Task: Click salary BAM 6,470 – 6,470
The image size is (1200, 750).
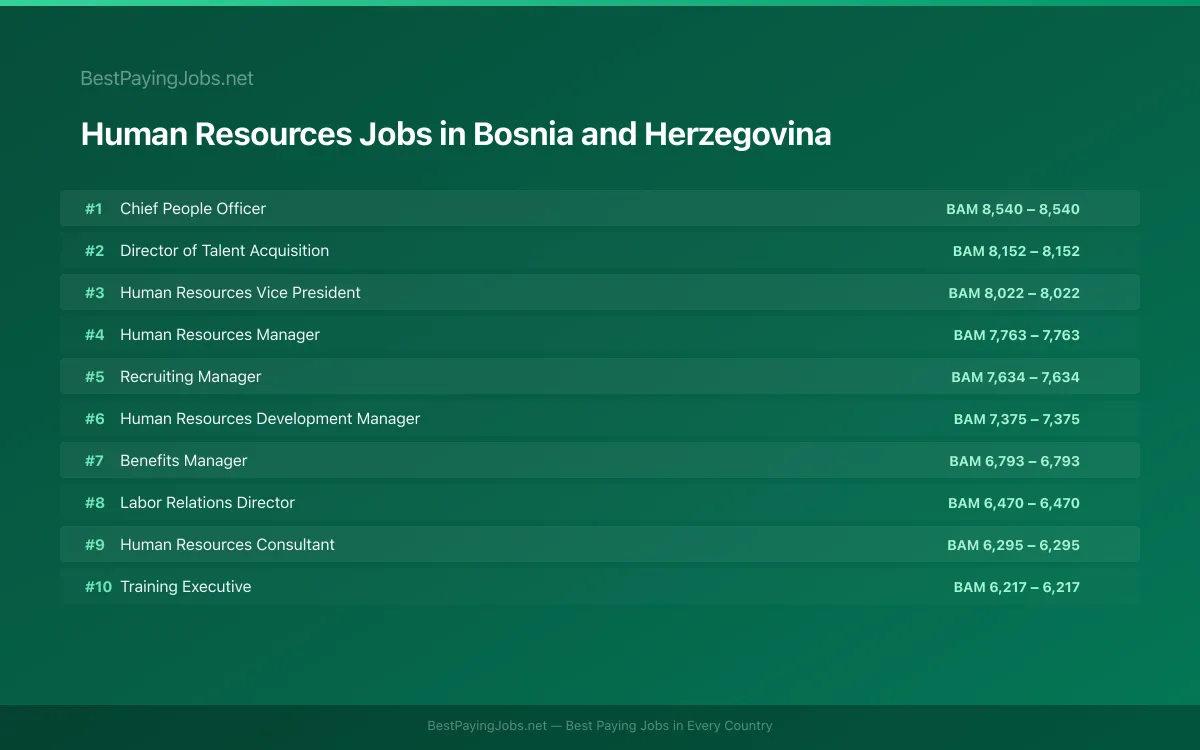Action: 1014,503
